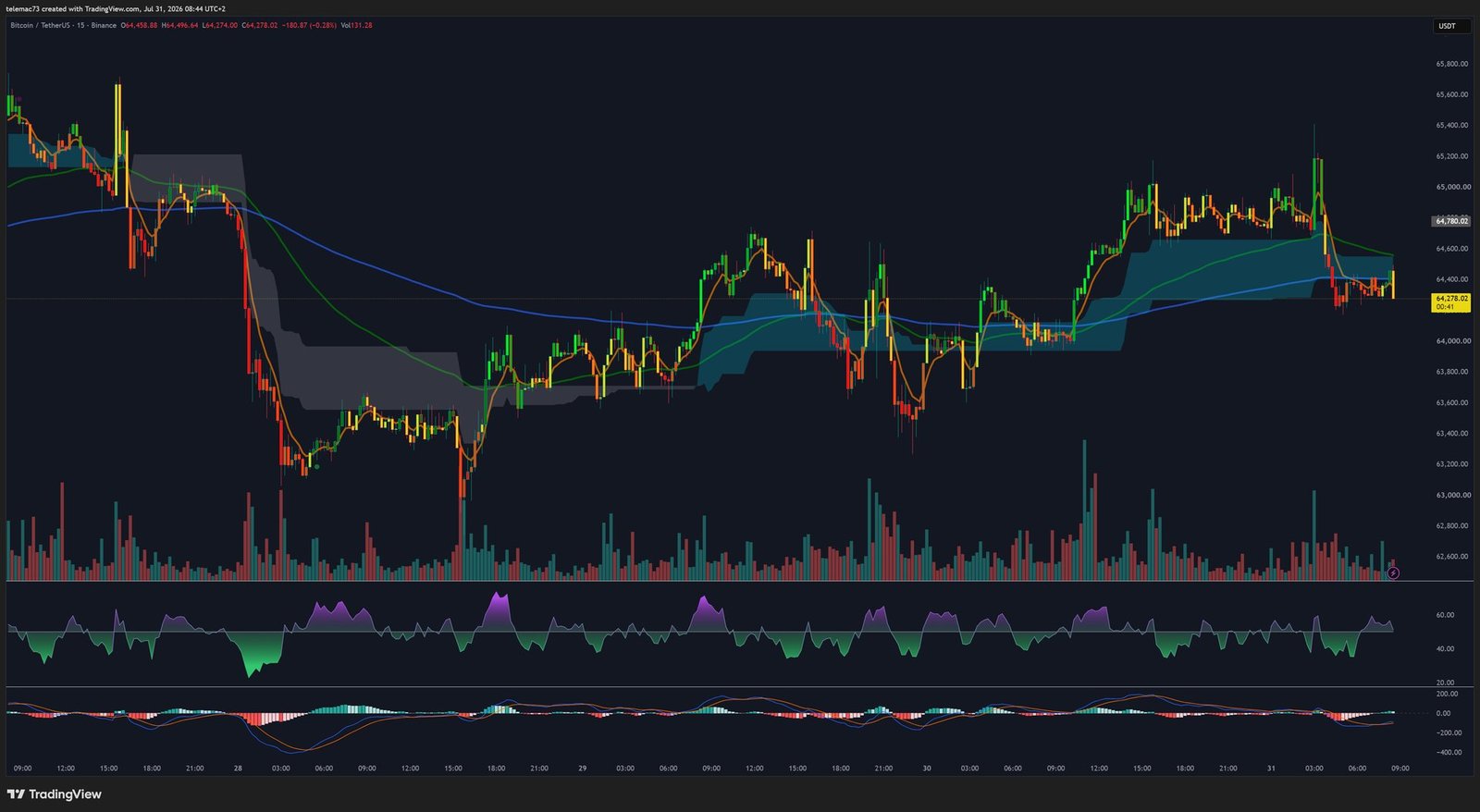Click the open value O64,458.88

click(140, 25)
